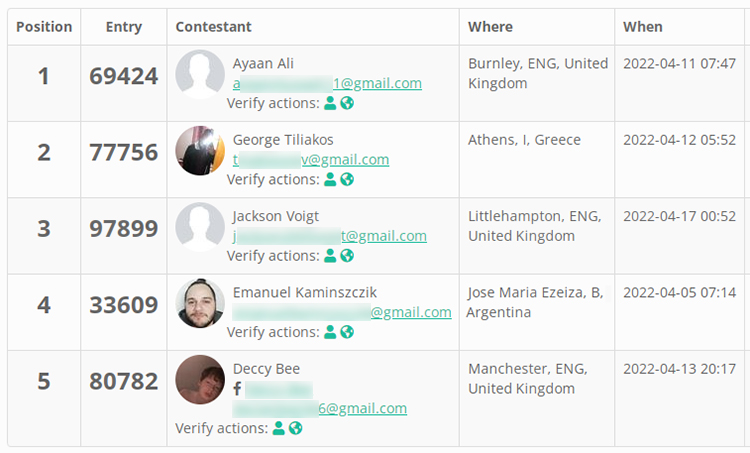750x453 pixels.
Task: Click person verify icon for Ayaan Ali
Action: point(330,103)
